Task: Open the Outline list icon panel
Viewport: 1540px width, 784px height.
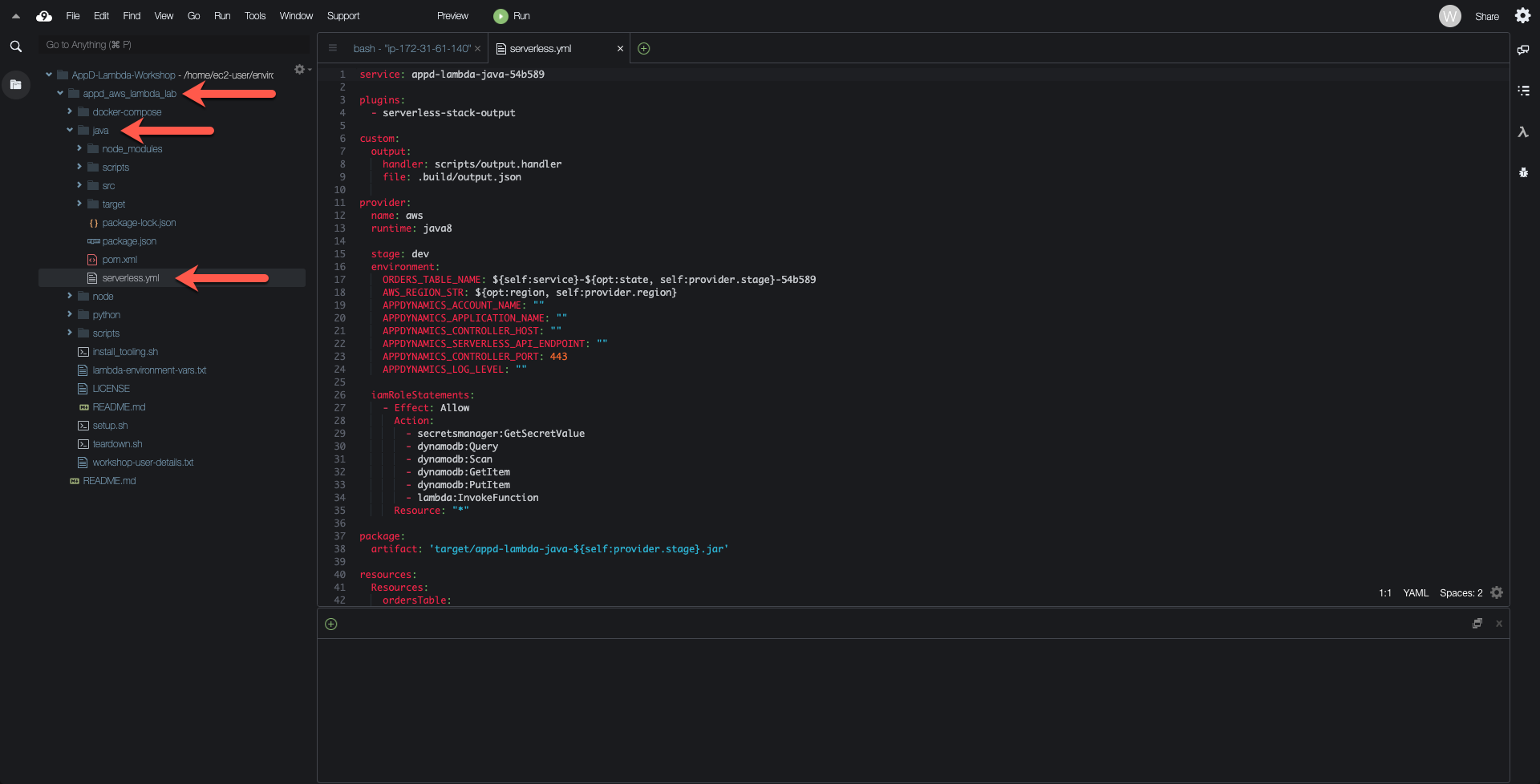Action: pyautogui.click(x=1522, y=91)
